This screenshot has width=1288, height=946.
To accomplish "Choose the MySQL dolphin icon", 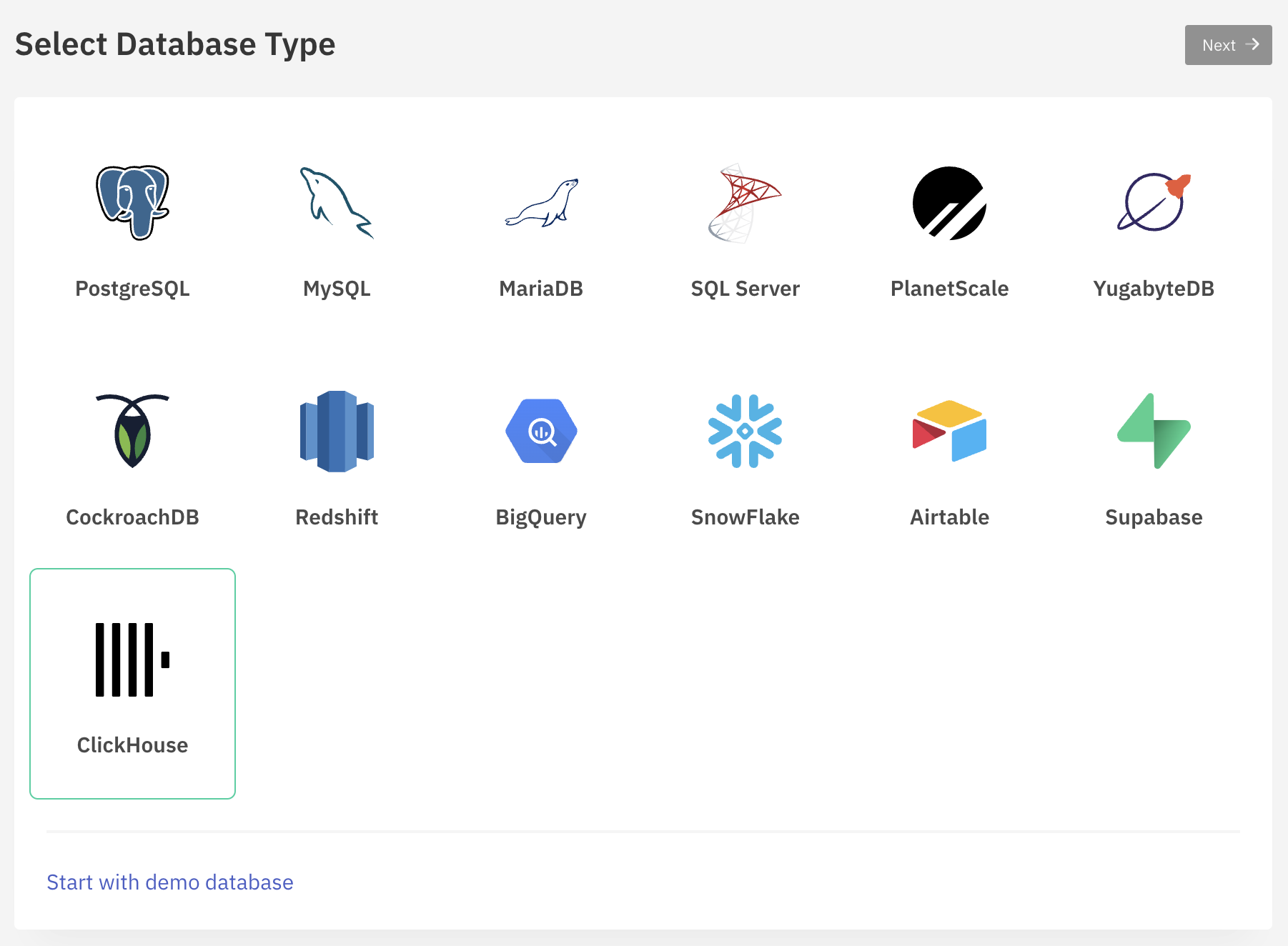I will [x=337, y=203].
